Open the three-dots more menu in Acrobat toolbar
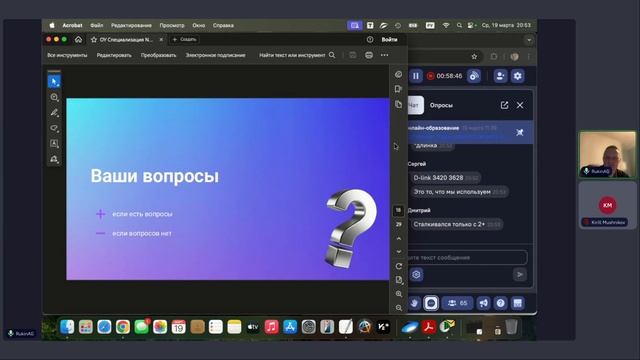This screenshot has height=360, width=640. [x=384, y=55]
